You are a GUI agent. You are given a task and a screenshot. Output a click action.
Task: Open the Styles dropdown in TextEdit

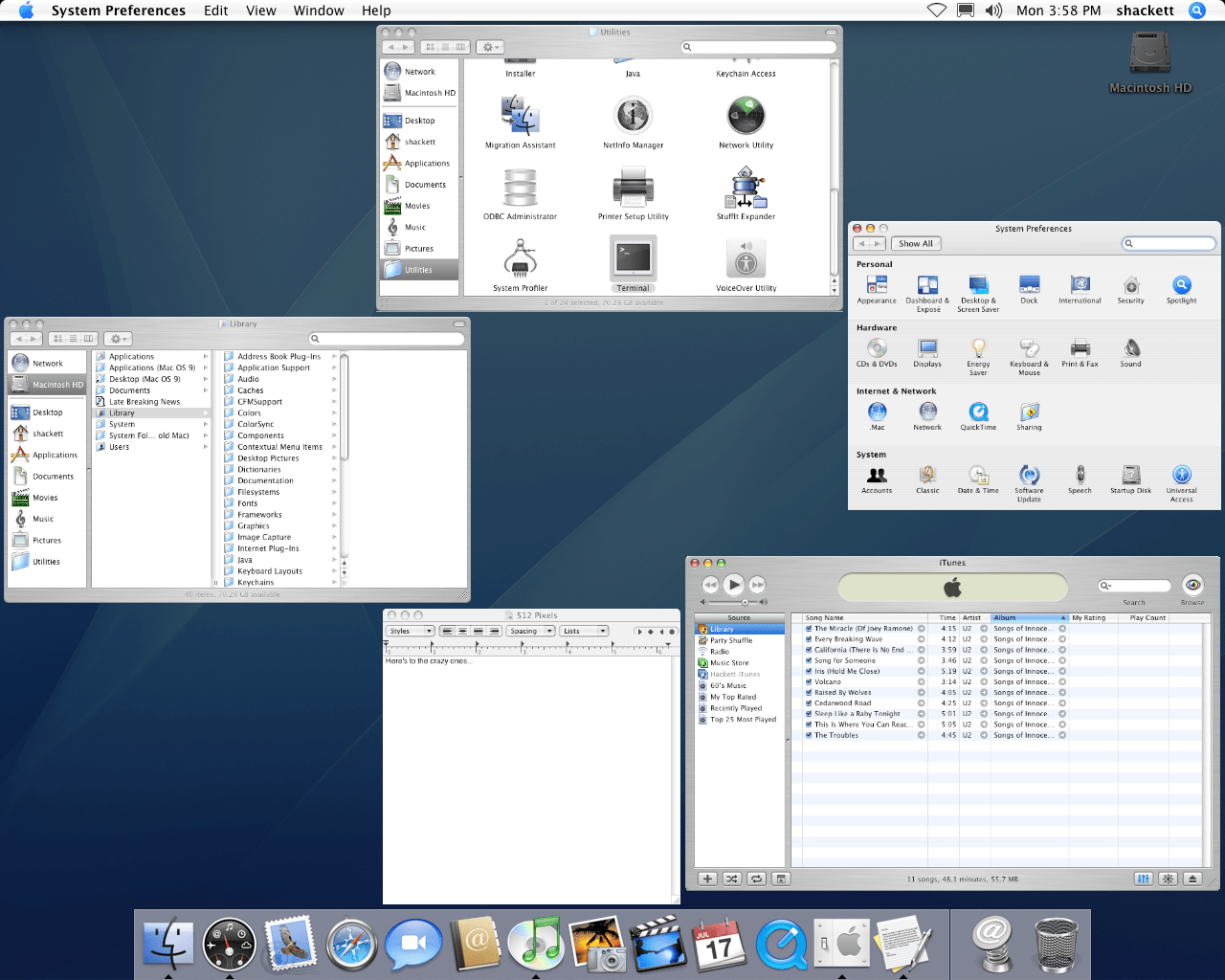tap(411, 631)
